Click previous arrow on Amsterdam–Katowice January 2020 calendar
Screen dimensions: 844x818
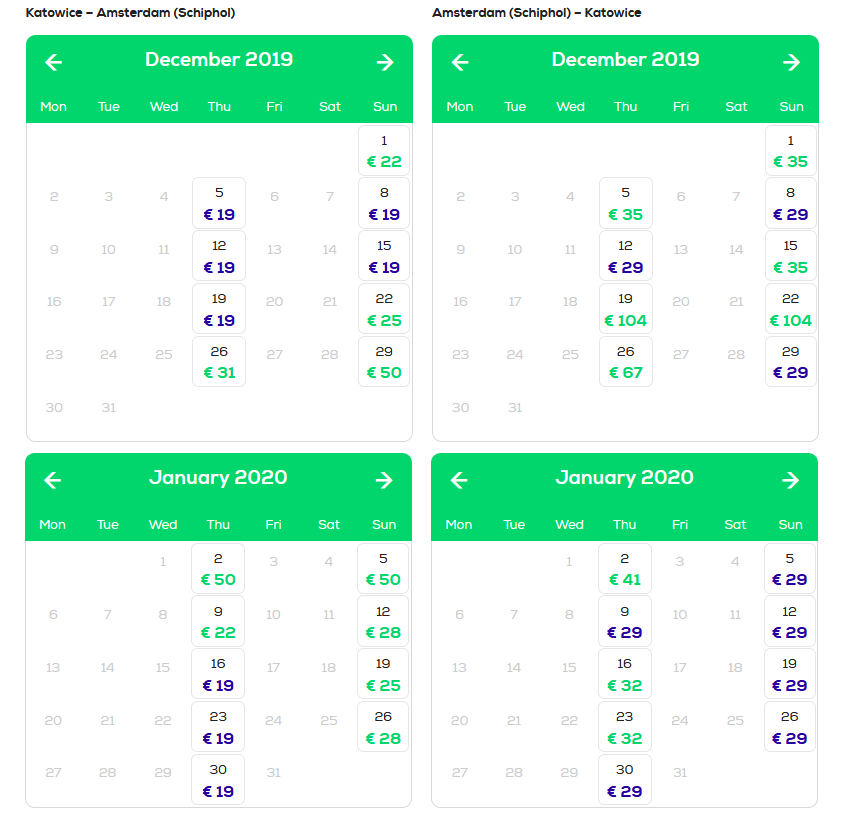[x=459, y=480]
